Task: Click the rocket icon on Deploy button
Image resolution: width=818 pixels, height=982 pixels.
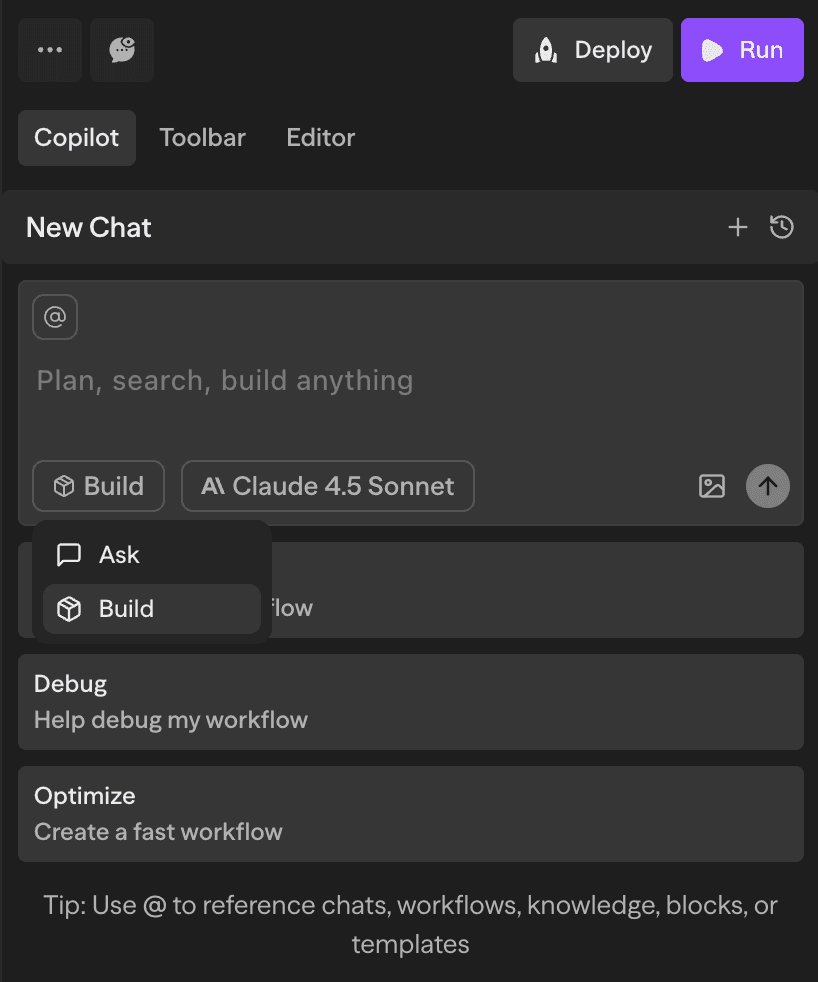Action: pos(545,49)
